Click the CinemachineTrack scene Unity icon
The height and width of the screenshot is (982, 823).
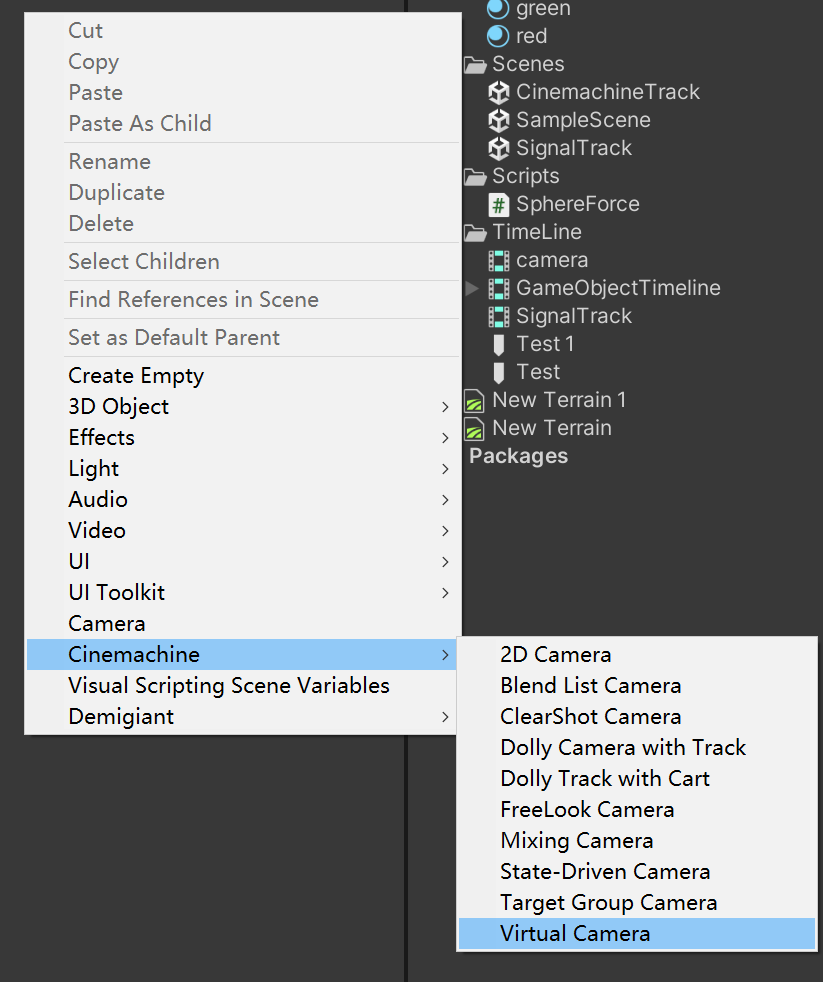[x=499, y=92]
